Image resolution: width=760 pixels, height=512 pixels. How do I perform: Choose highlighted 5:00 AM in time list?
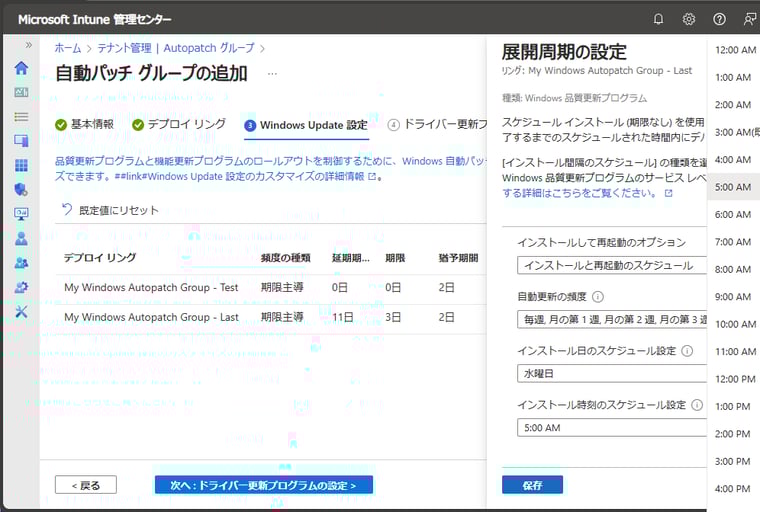(734, 187)
